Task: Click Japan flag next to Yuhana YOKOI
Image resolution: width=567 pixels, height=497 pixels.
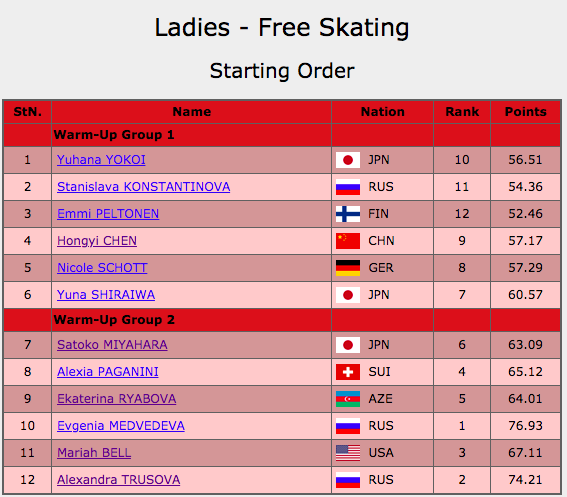Action: [348, 160]
